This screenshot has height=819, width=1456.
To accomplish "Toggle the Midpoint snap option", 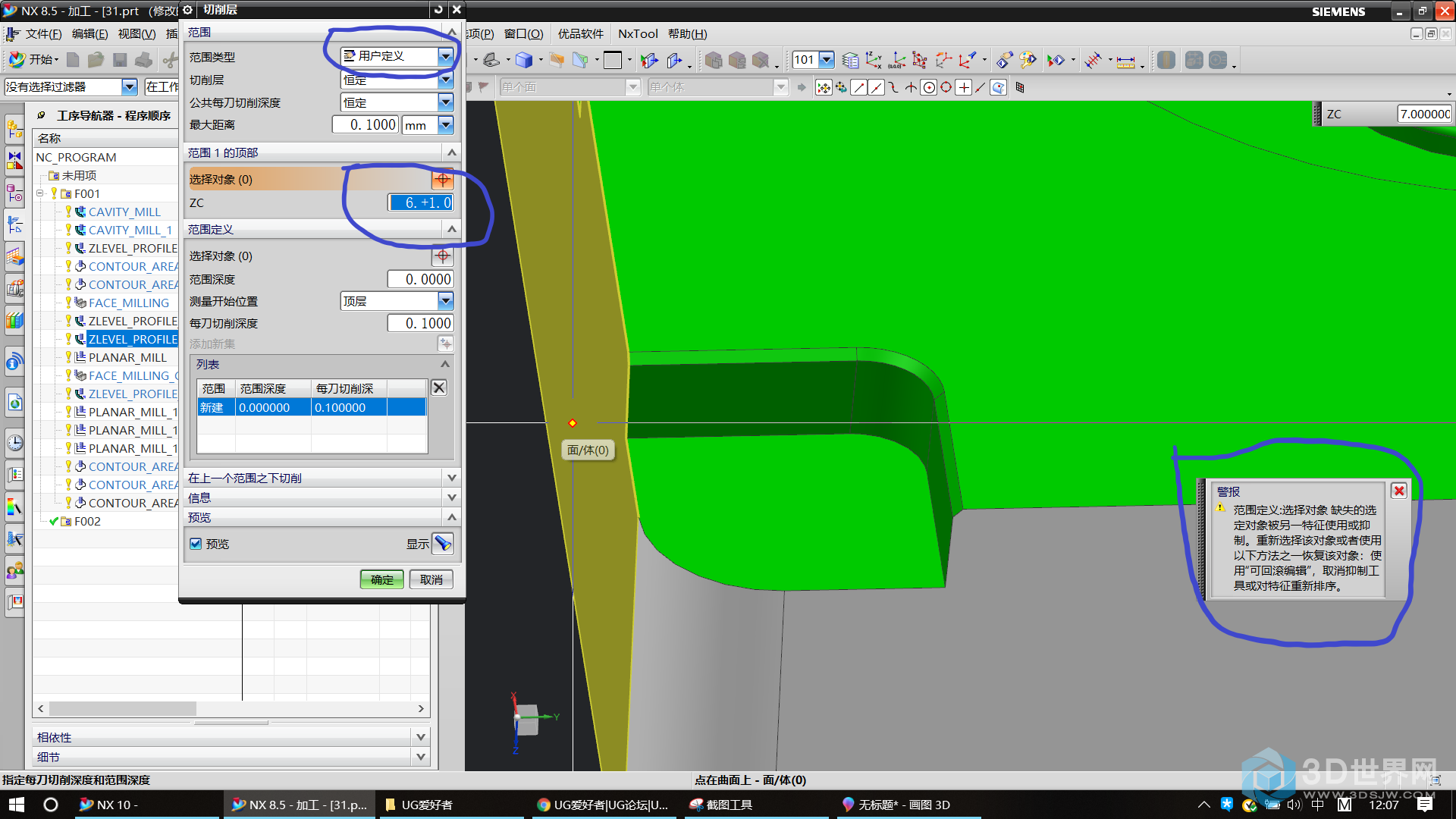I will [876, 88].
